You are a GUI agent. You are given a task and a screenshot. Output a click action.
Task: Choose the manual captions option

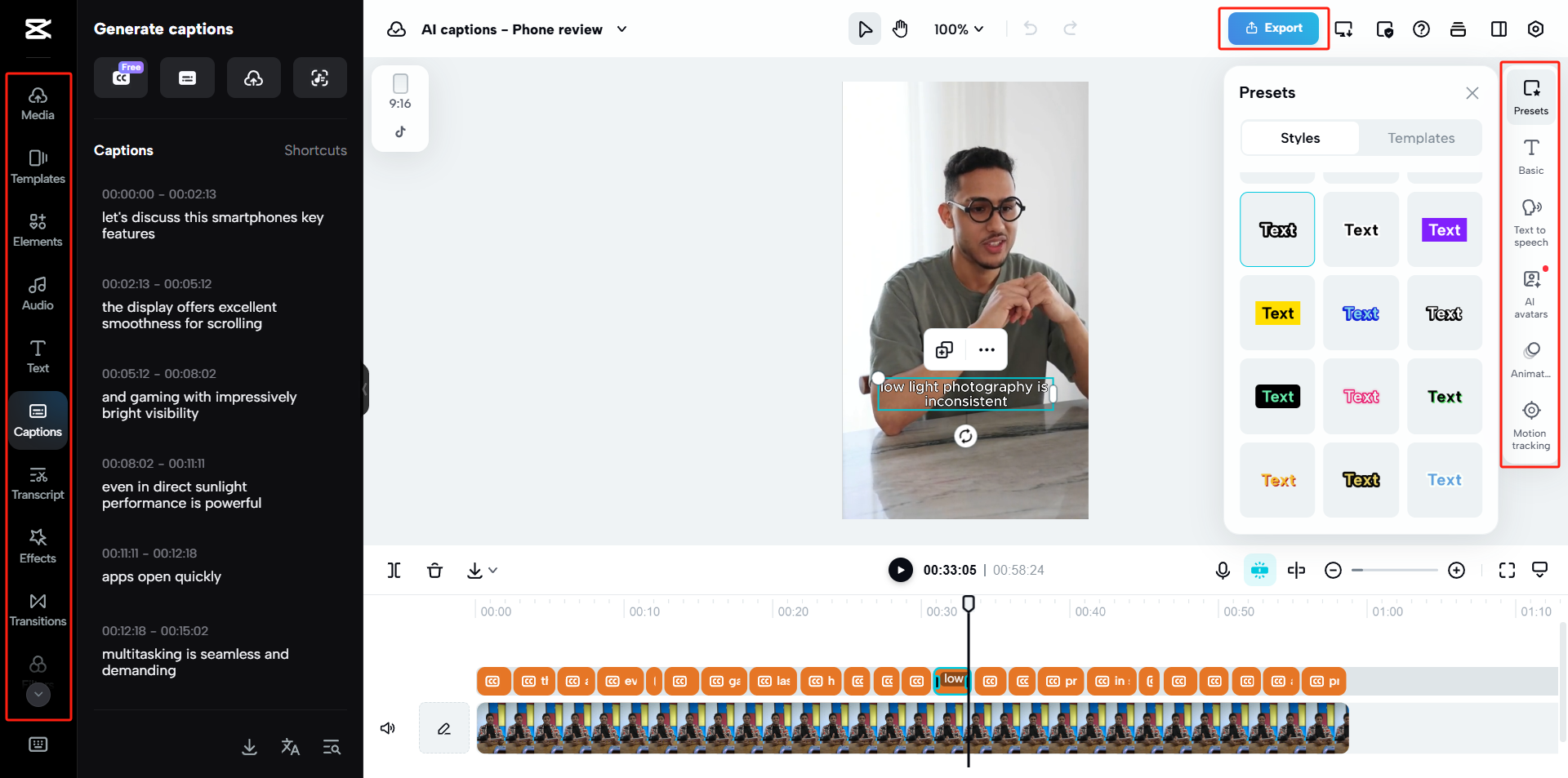[x=187, y=78]
